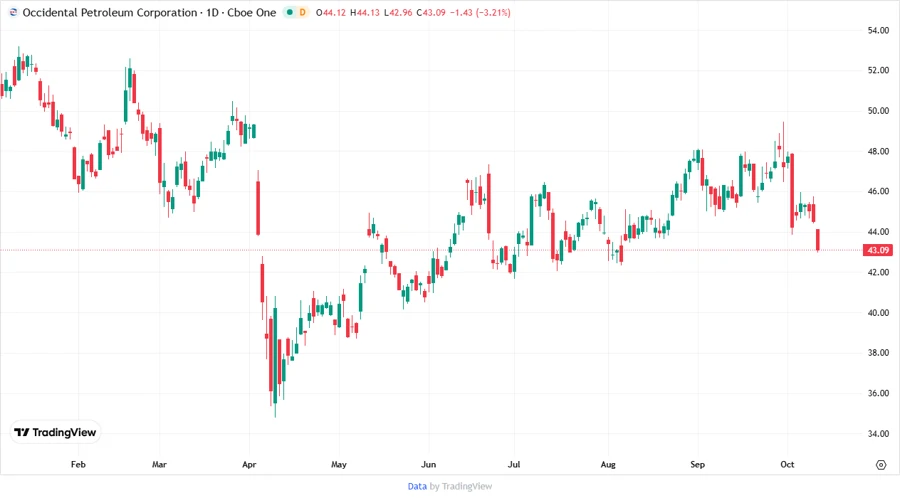Click the Sep label on time axis
Image resolution: width=900 pixels, height=498 pixels.
[697, 464]
